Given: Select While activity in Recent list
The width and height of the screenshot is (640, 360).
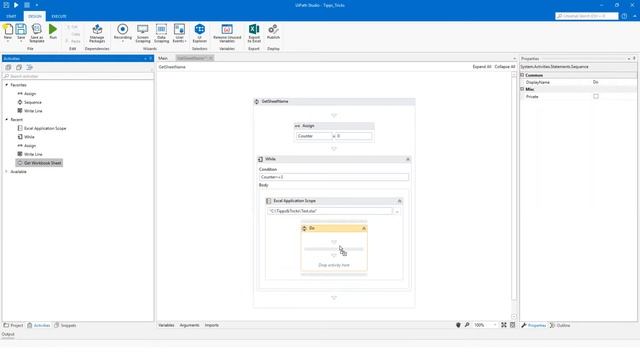Looking at the screenshot, I should pos(26,137).
